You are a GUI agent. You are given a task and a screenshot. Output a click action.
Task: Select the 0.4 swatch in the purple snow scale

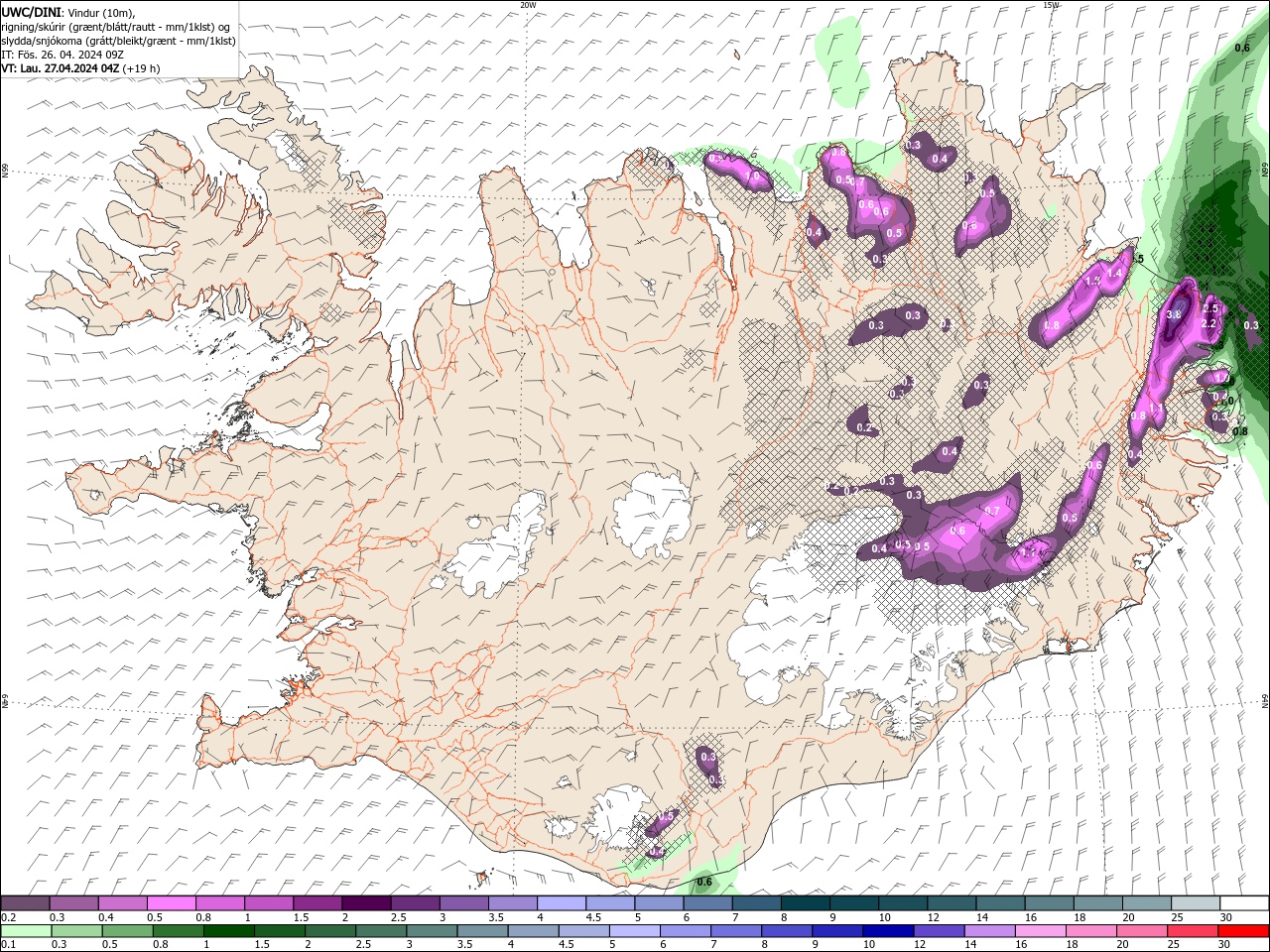[122, 903]
